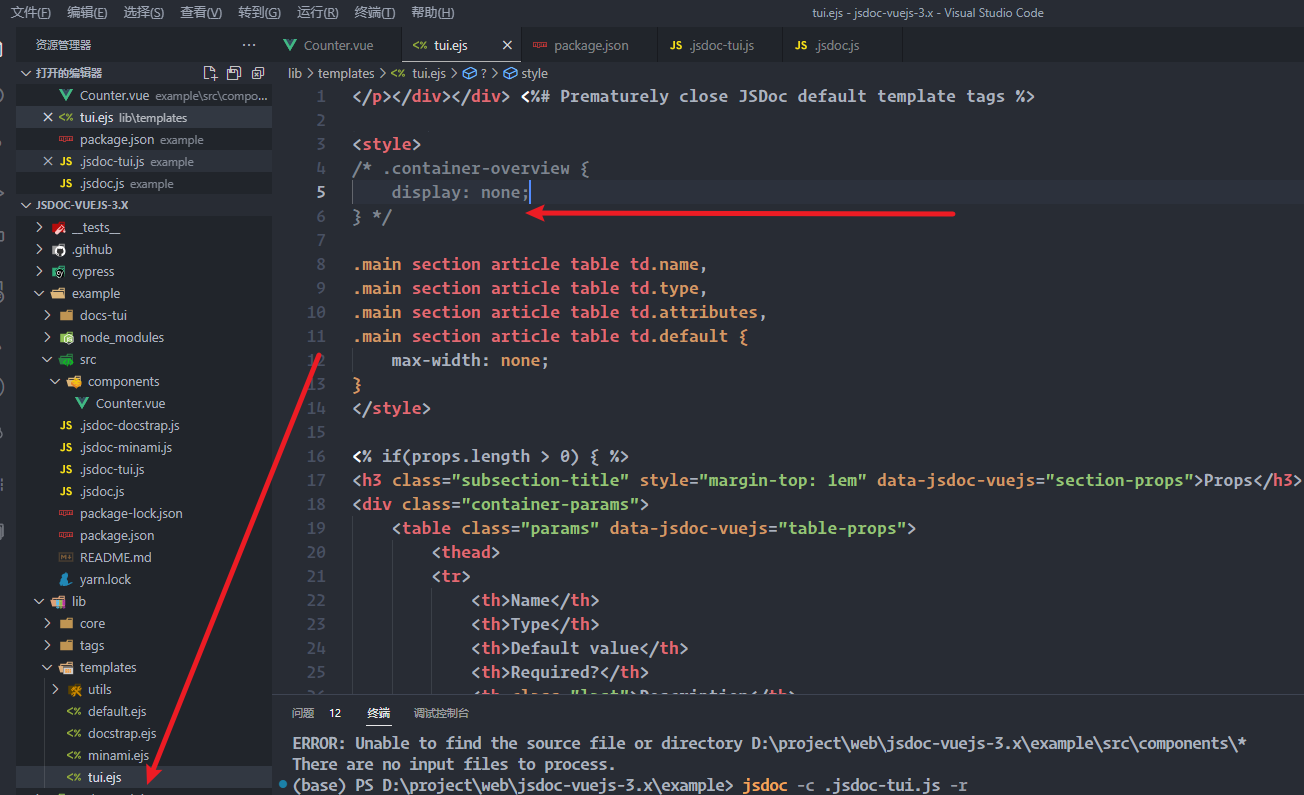Click the New File icon in Open Editors header
The width and height of the screenshot is (1304, 795).
coord(210,73)
